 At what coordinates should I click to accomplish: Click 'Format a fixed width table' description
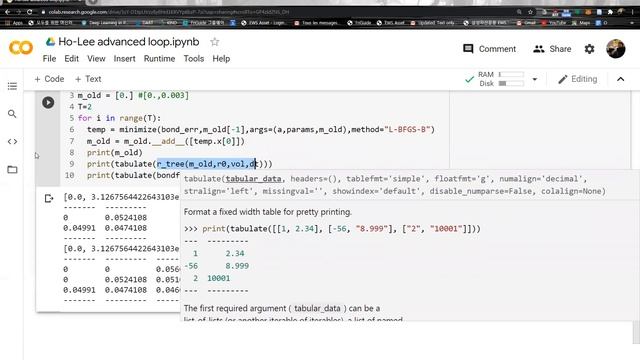pos(268,212)
